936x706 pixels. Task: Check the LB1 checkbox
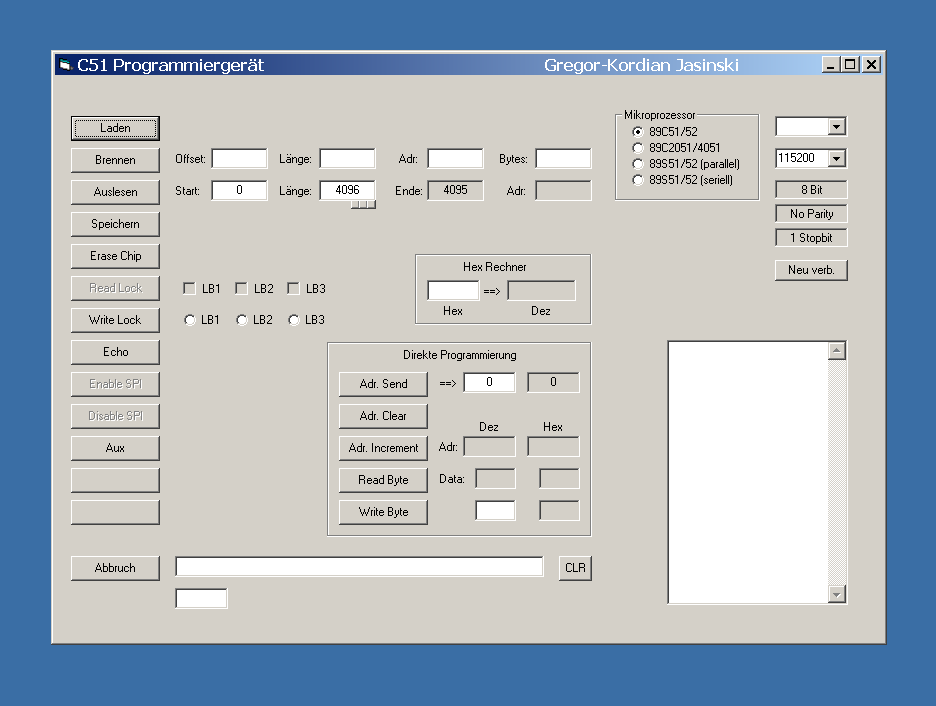coord(189,289)
